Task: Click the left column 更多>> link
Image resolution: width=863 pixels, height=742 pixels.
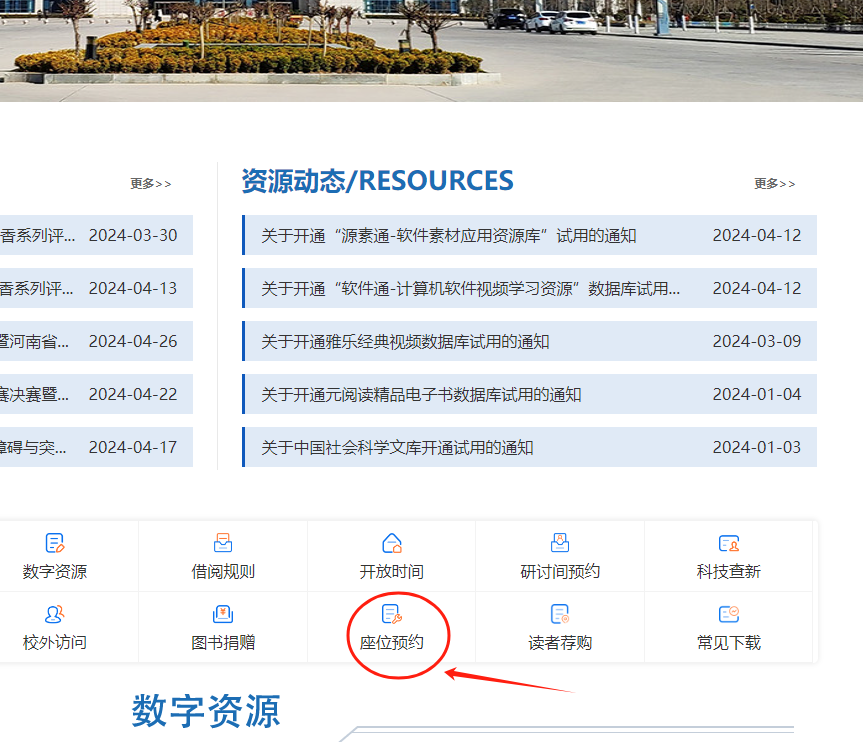Action: coord(150,184)
